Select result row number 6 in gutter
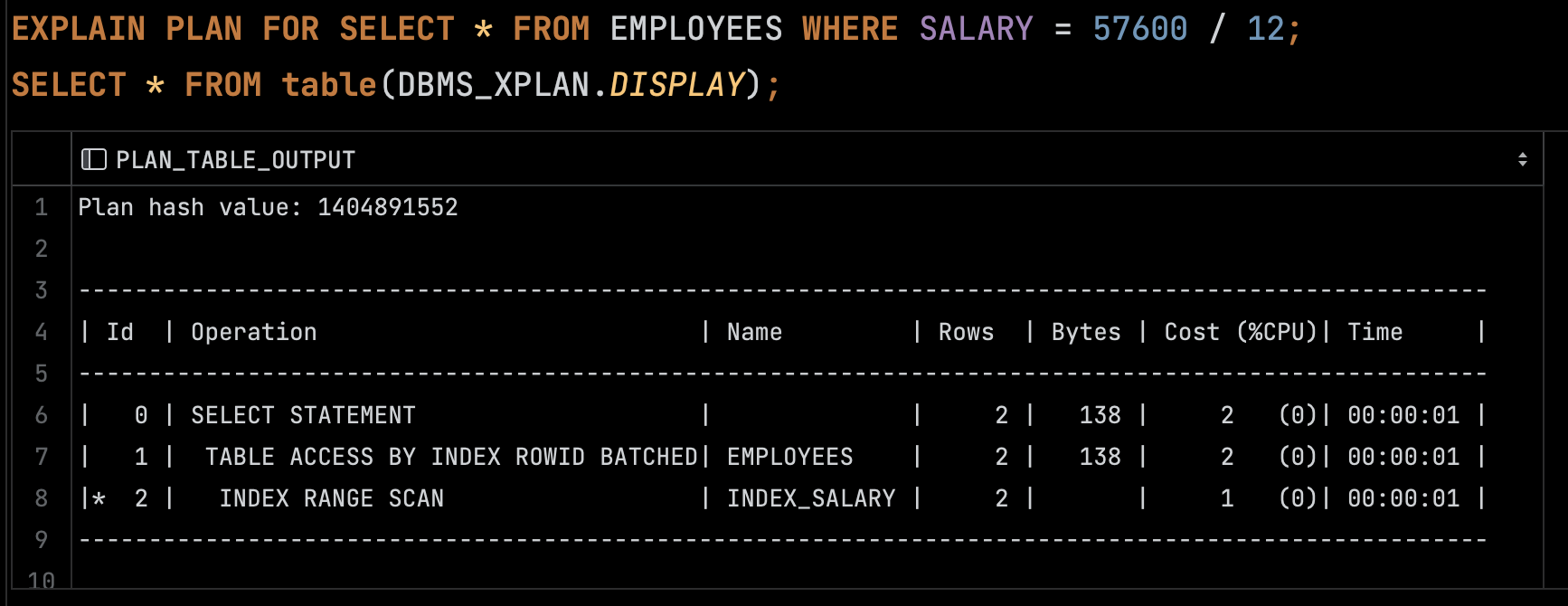The image size is (1568, 606). (x=42, y=415)
